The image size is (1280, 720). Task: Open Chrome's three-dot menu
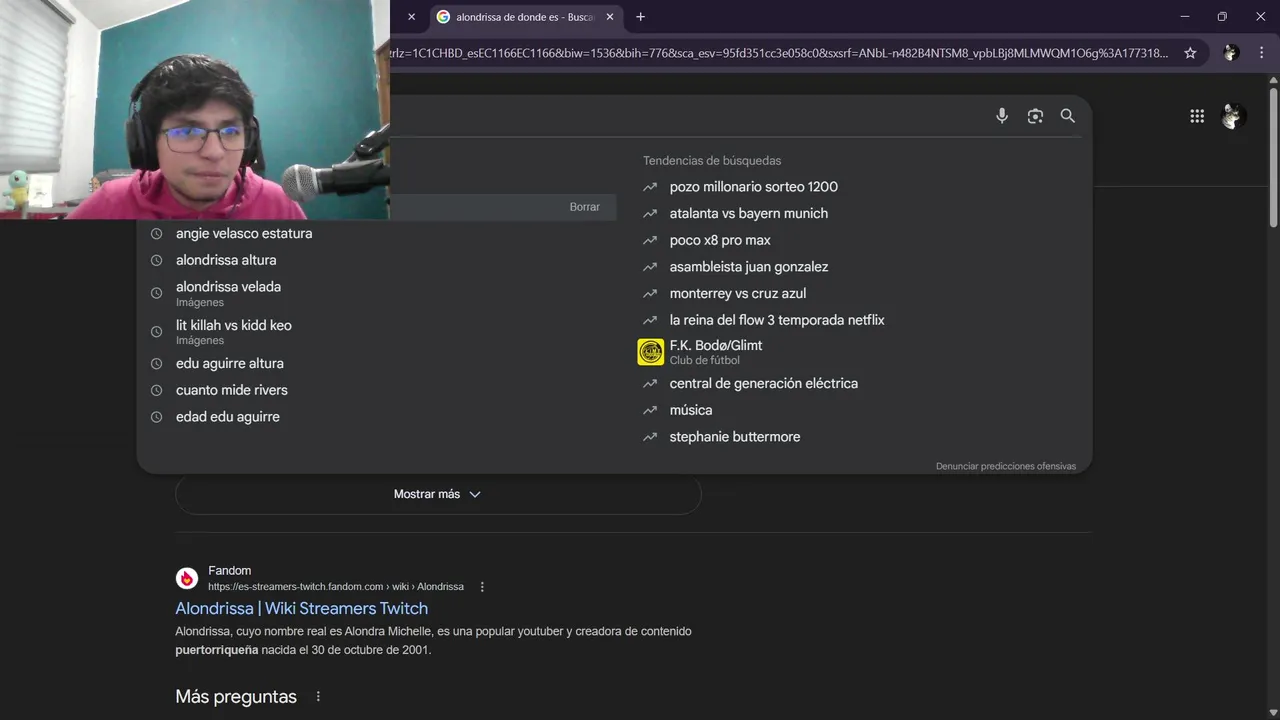(1262, 53)
